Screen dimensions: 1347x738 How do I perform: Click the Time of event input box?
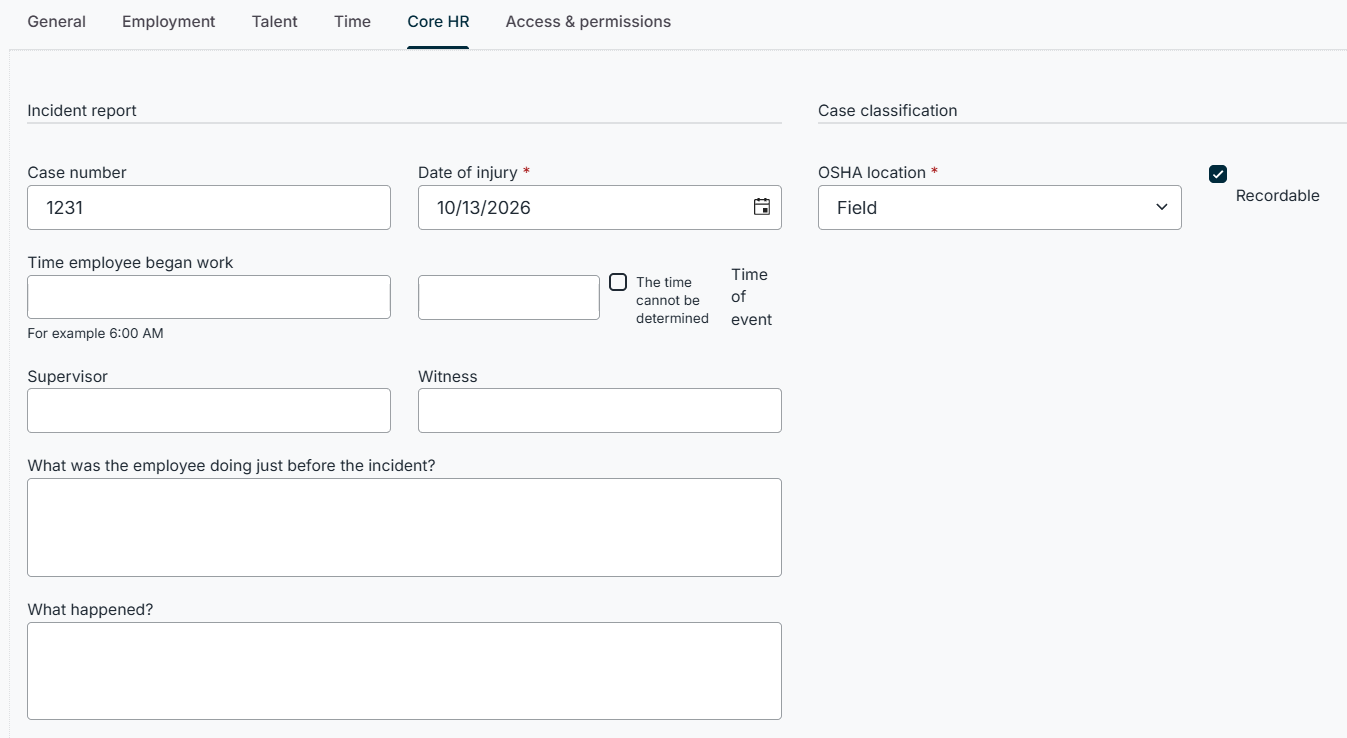509,297
